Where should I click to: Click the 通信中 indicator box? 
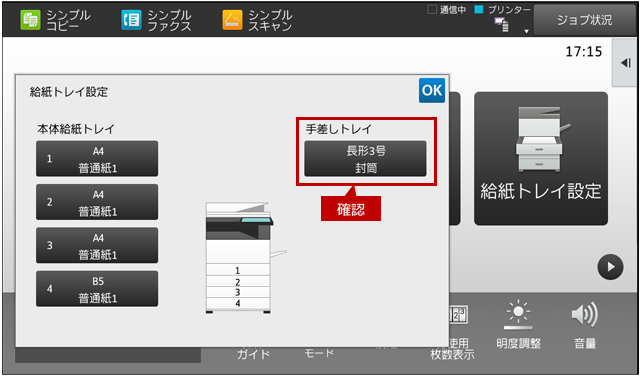[432, 10]
